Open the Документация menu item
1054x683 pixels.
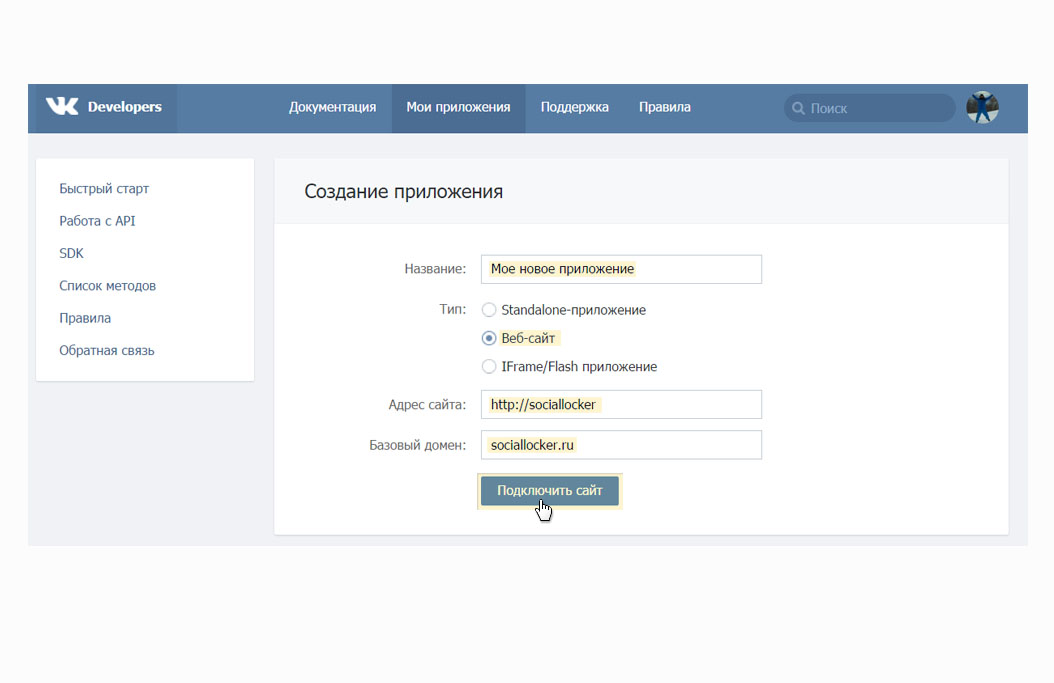tap(332, 107)
